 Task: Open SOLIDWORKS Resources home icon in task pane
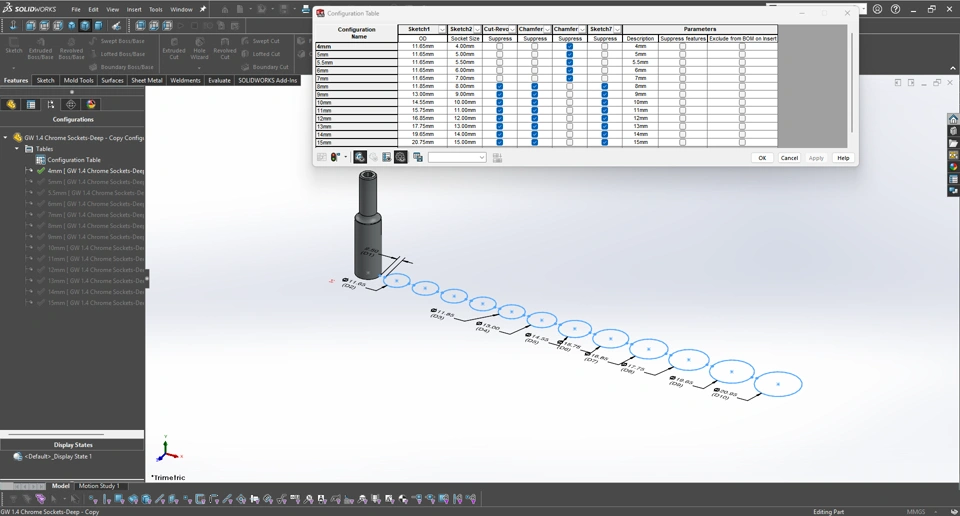tap(953, 119)
